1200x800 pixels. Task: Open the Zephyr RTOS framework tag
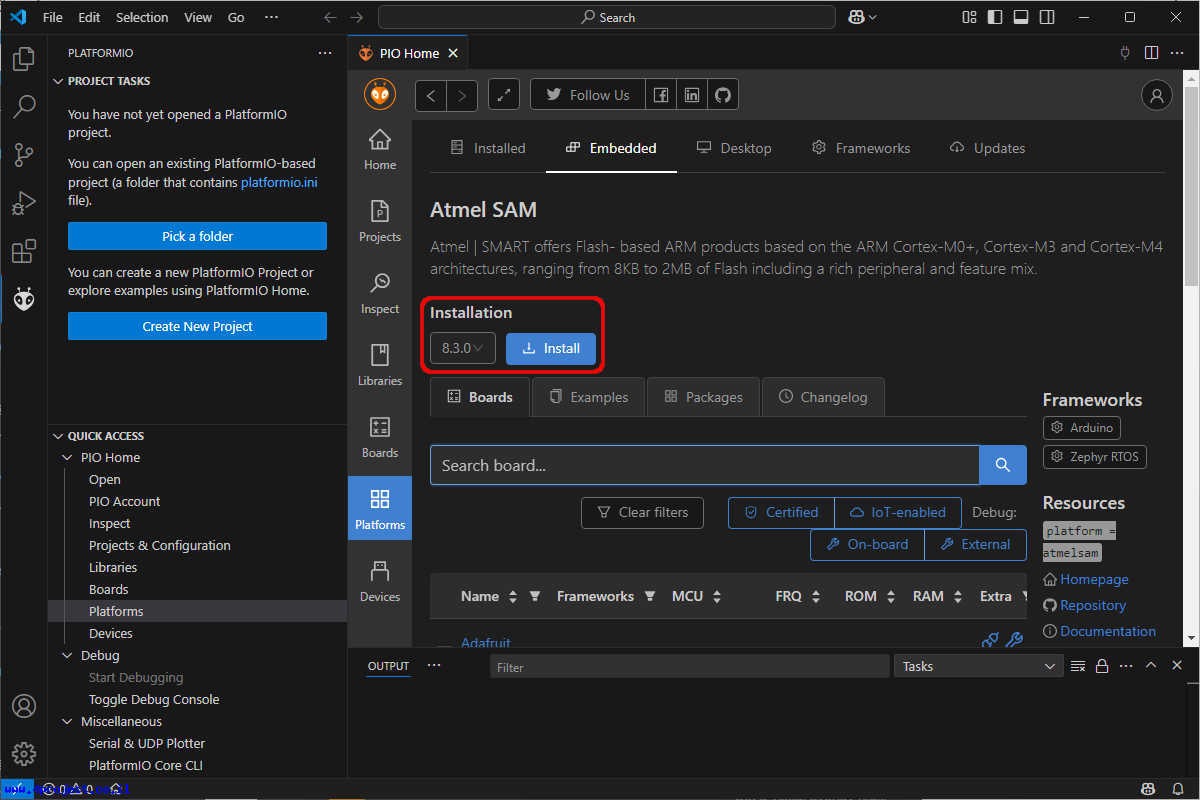pyautogui.click(x=1095, y=457)
